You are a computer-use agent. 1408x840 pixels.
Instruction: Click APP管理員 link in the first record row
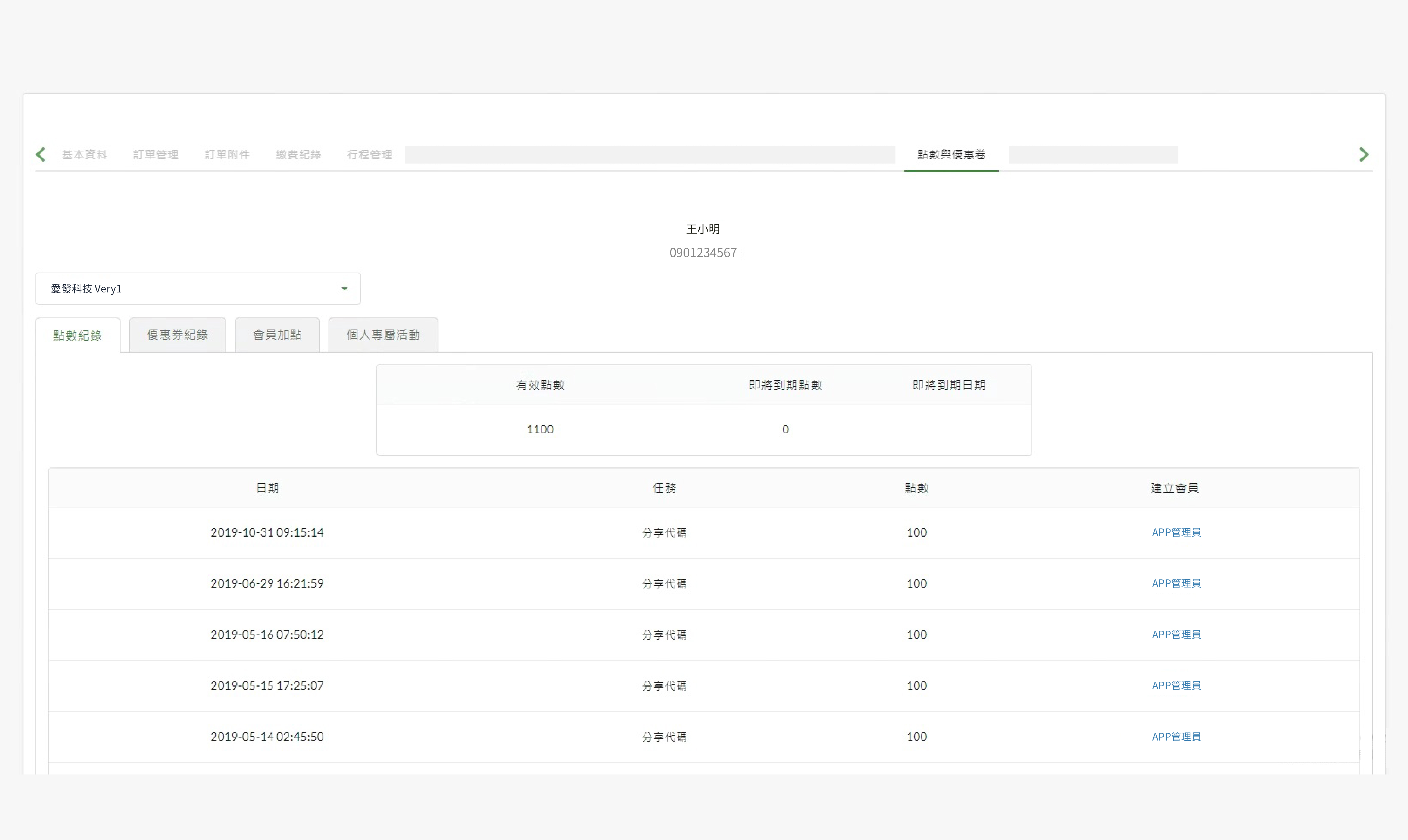(x=1177, y=532)
